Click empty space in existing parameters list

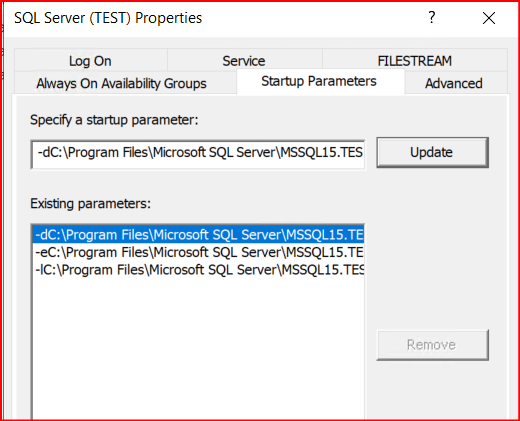pyautogui.click(x=198, y=348)
